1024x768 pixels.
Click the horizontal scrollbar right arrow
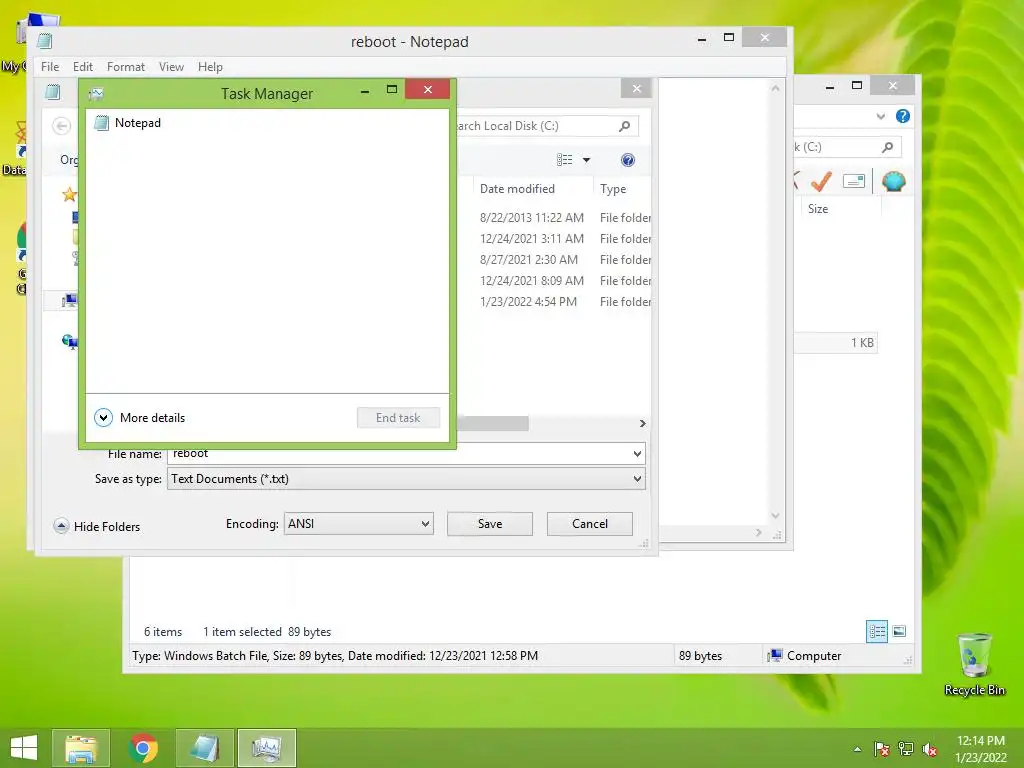pos(643,423)
